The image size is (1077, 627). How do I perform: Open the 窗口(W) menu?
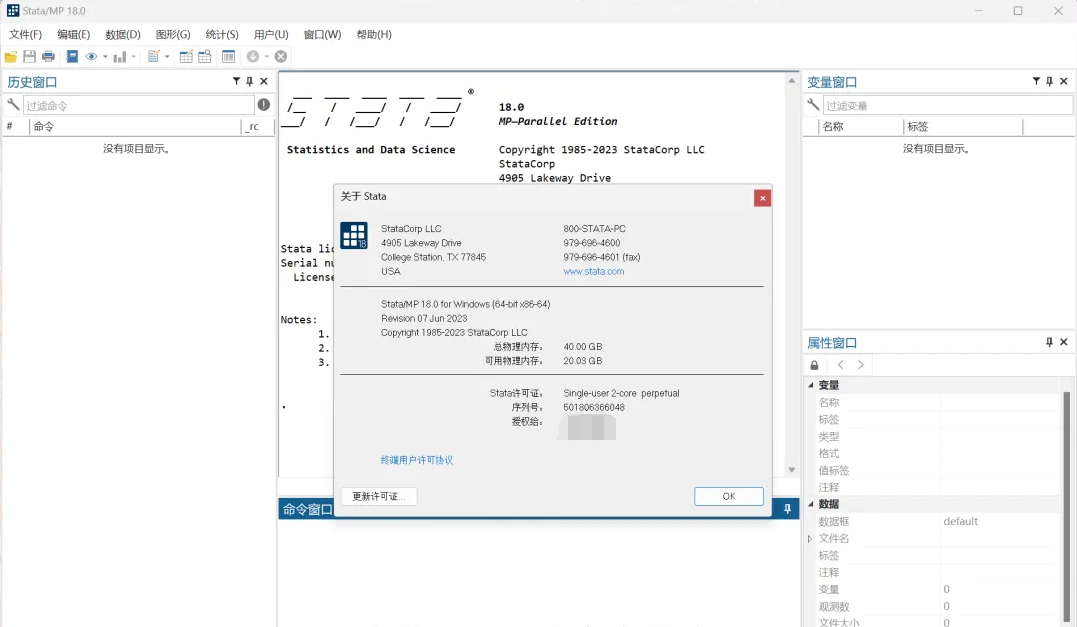(x=322, y=34)
